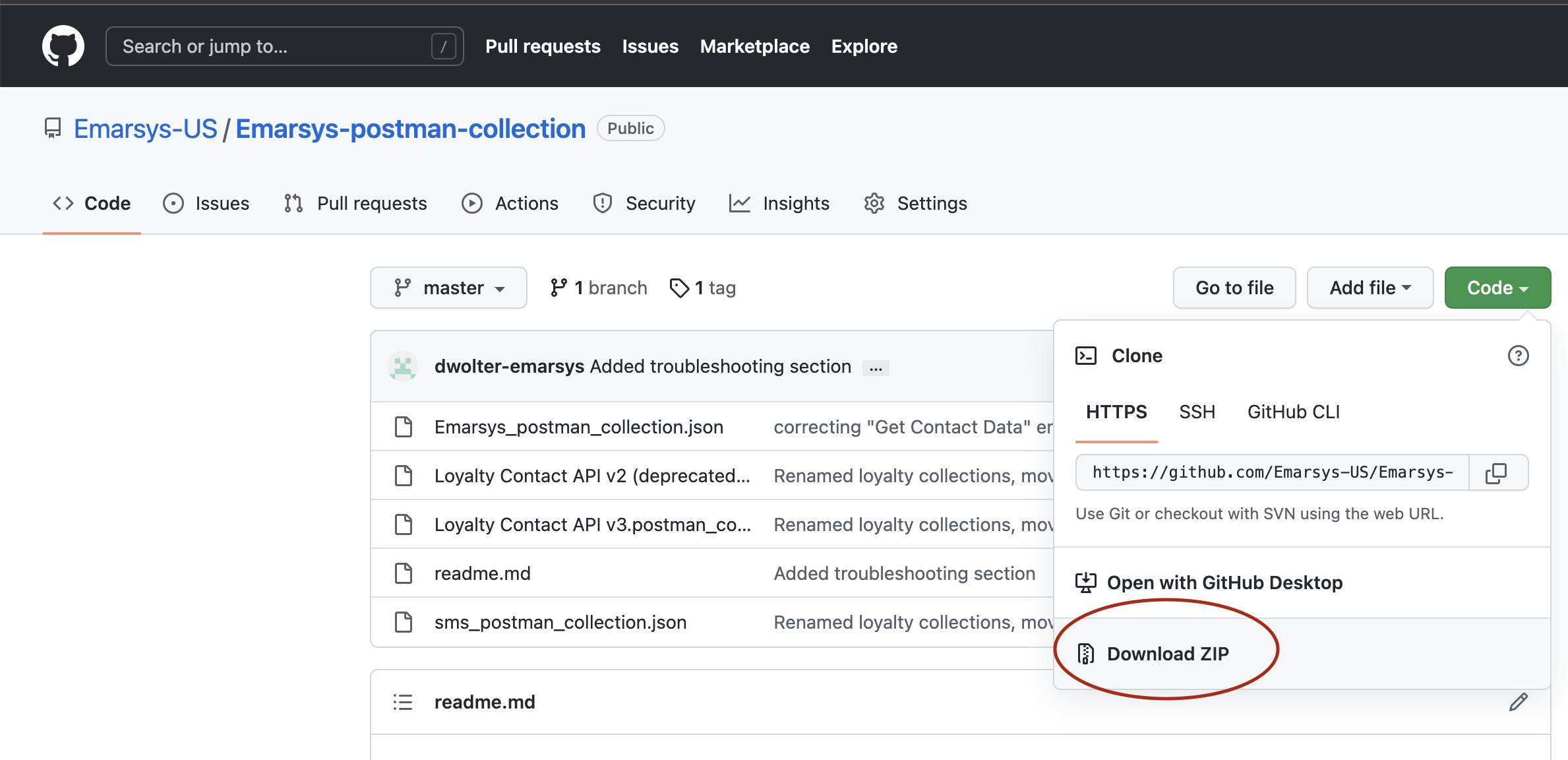Click the Clone help question-mark icon
Viewport: 1568px width, 760px height.
point(1518,356)
